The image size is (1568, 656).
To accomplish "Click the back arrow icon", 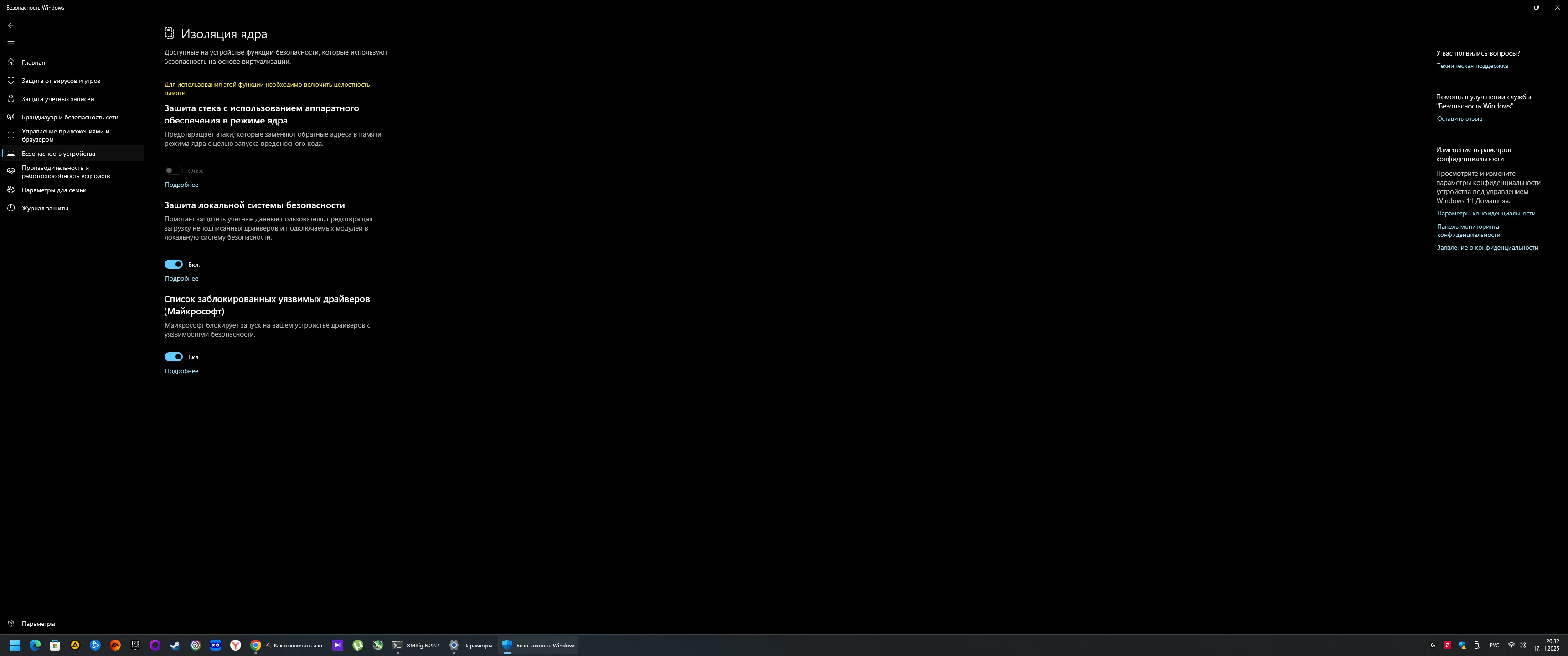I will click(x=10, y=26).
